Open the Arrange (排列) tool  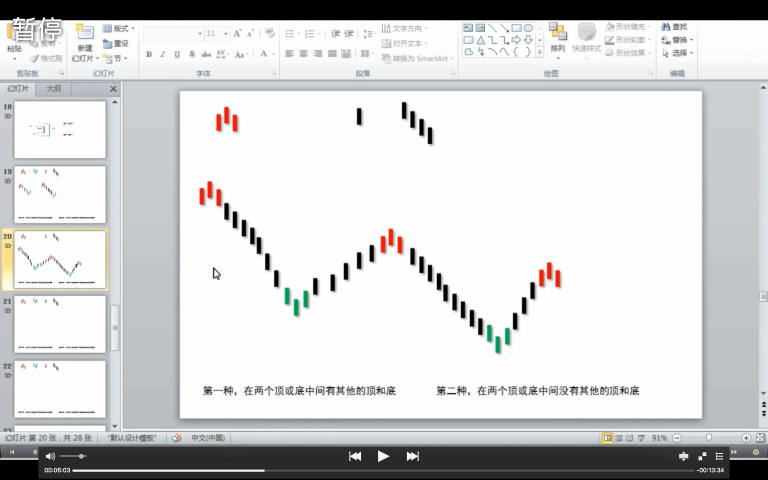tap(557, 40)
